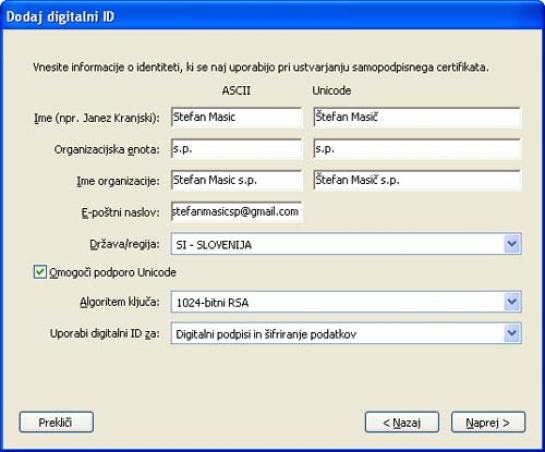Click the Ime (npr. Janez Kranjski) label
This screenshot has height=452, width=545.
click(97, 118)
